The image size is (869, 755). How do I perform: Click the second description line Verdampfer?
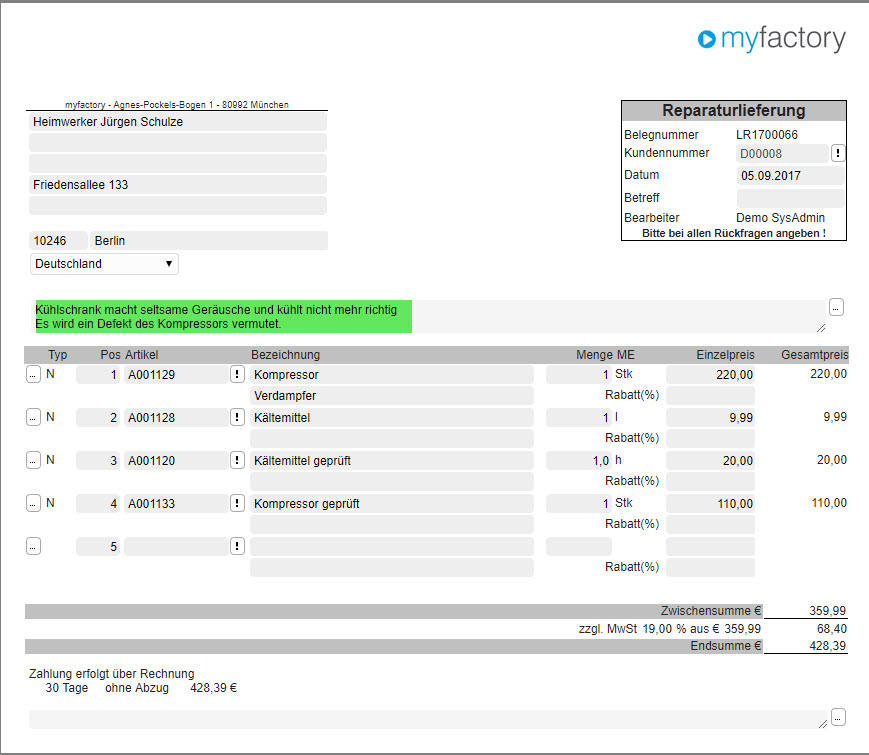point(392,396)
